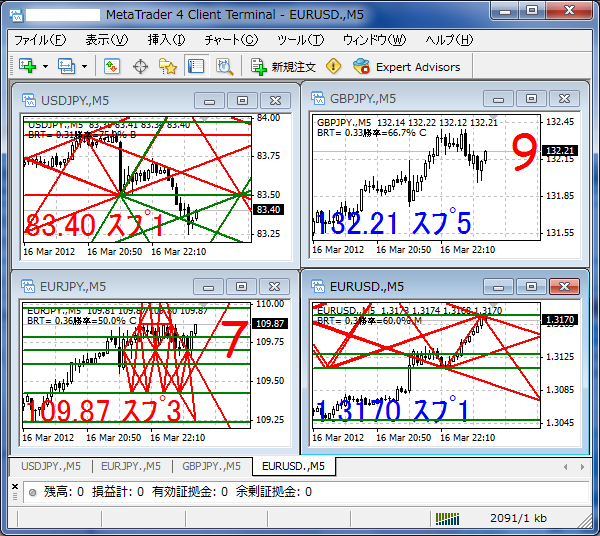The width and height of the screenshot is (600, 536).
Task: Switch to the GBPJPY.,M5 chart tab
Action: click(211, 466)
